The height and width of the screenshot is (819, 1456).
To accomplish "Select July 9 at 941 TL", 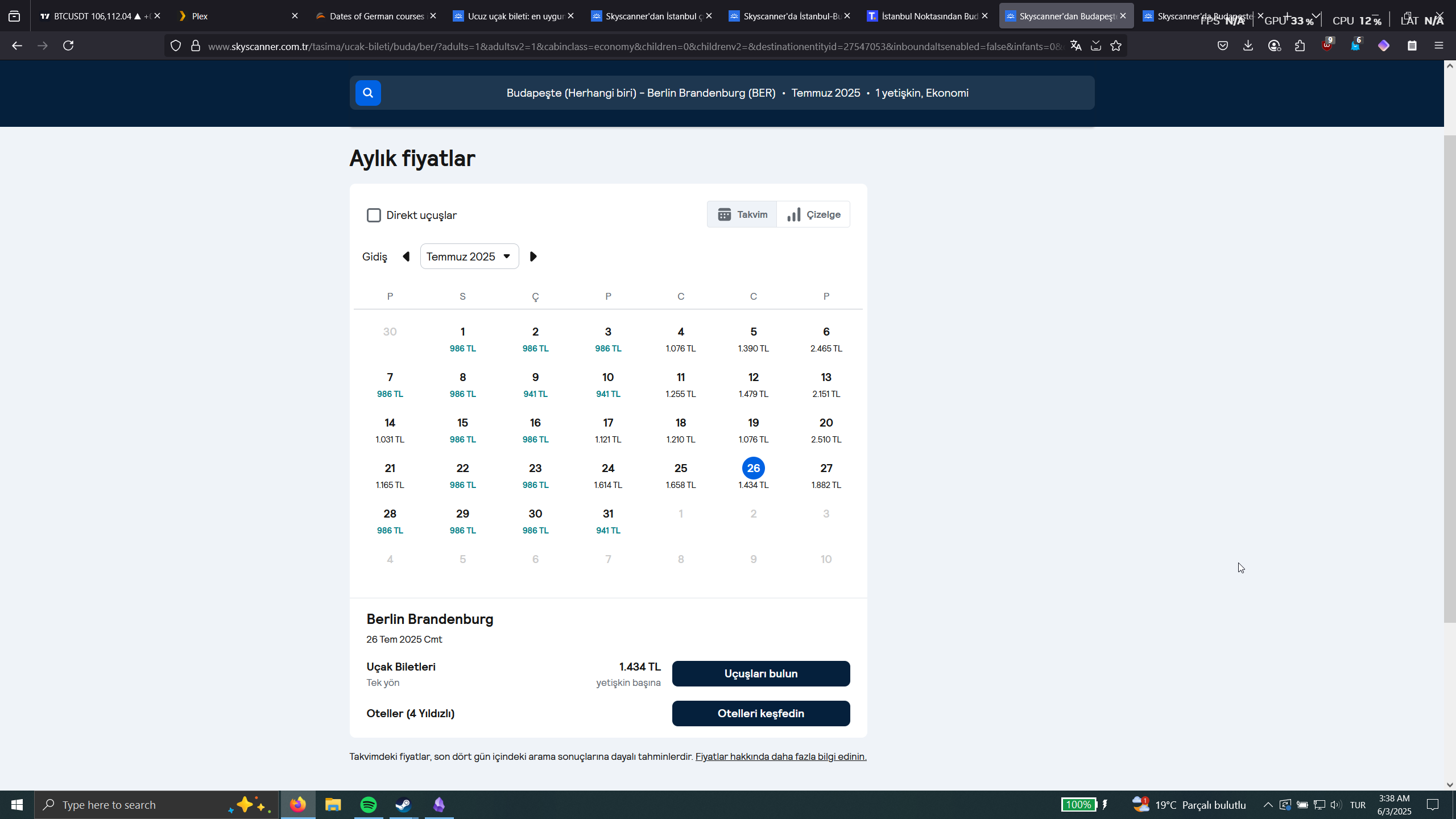I will point(535,384).
